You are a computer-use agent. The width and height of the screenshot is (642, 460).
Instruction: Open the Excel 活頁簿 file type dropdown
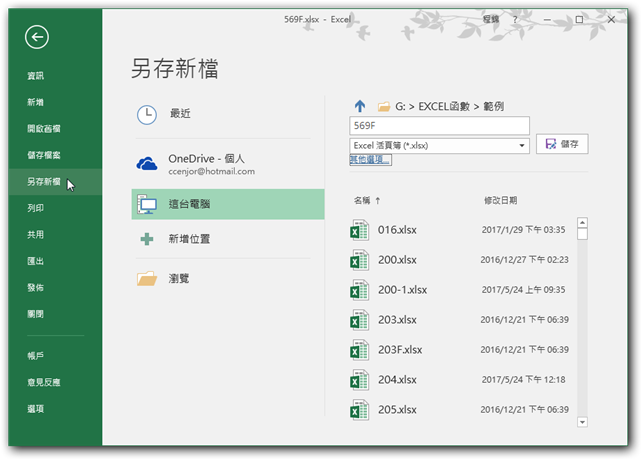pyautogui.click(x=439, y=145)
